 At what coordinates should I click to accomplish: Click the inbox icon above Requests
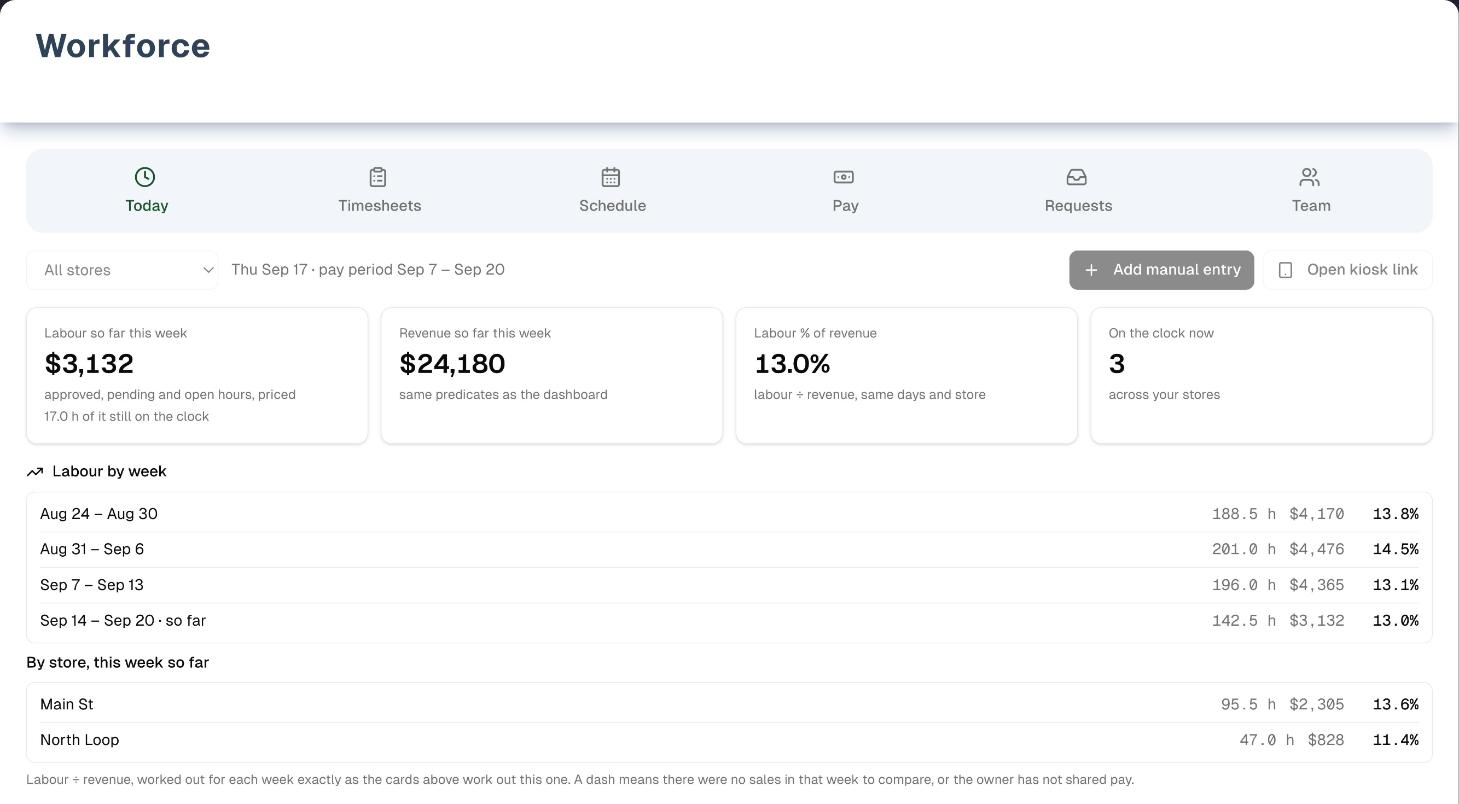(x=1077, y=177)
